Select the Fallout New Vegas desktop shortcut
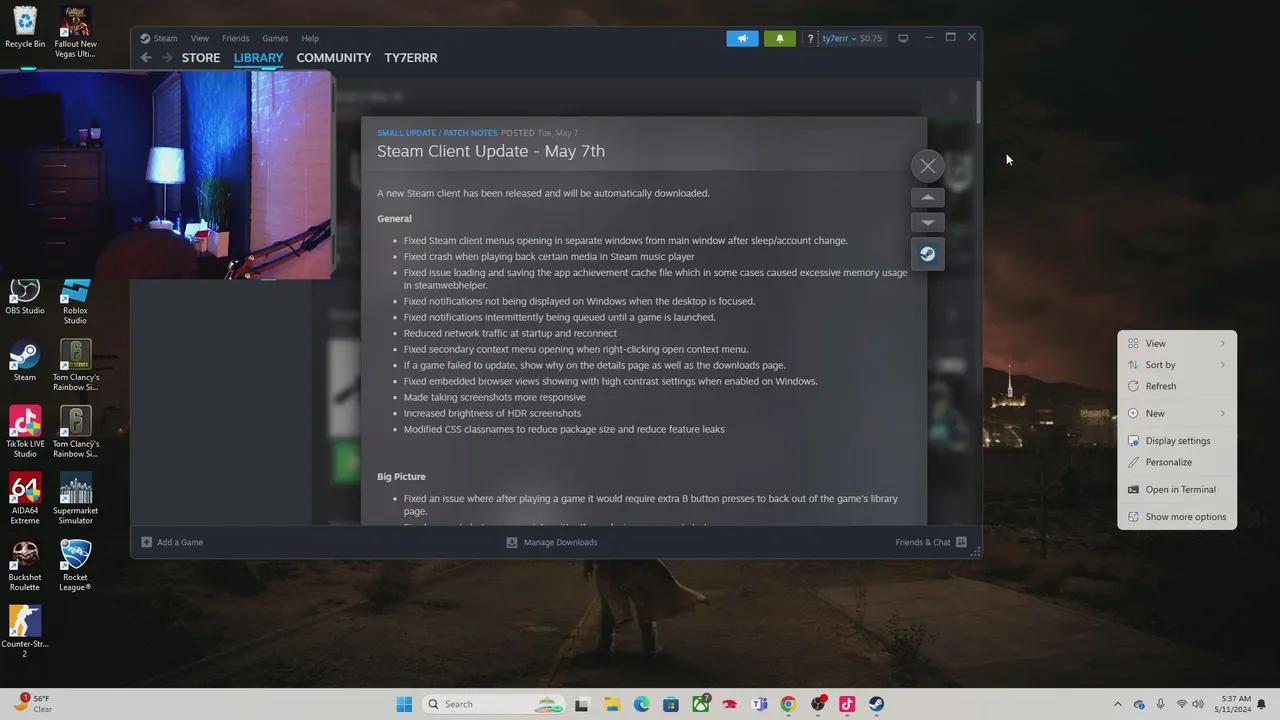This screenshot has width=1280, height=720. (x=75, y=32)
